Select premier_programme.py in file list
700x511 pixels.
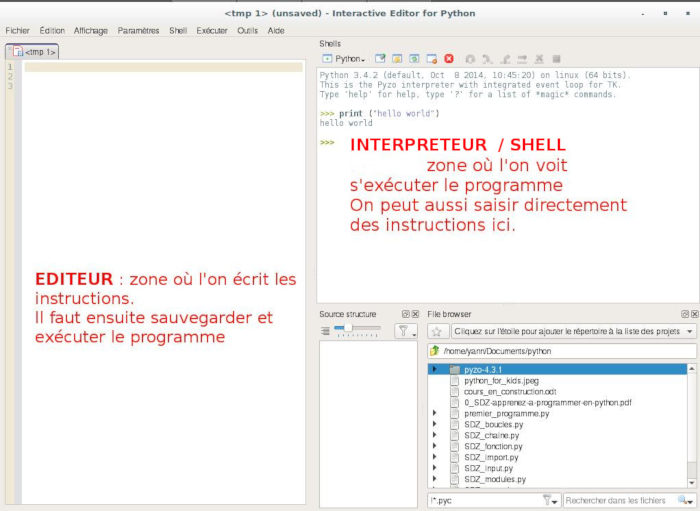(506, 413)
